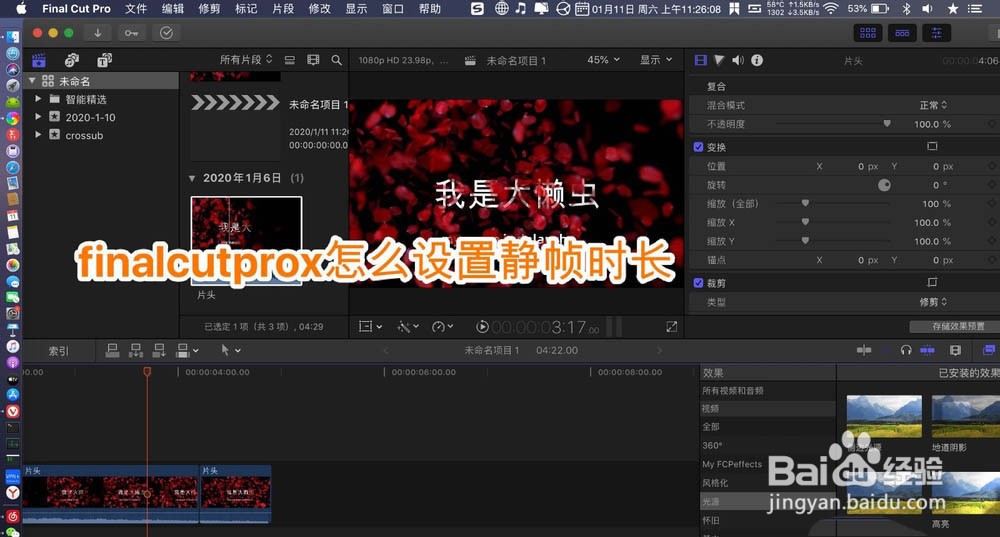Open the viewer 45% zoom dropdown
This screenshot has width=1000, height=537.
click(x=603, y=59)
